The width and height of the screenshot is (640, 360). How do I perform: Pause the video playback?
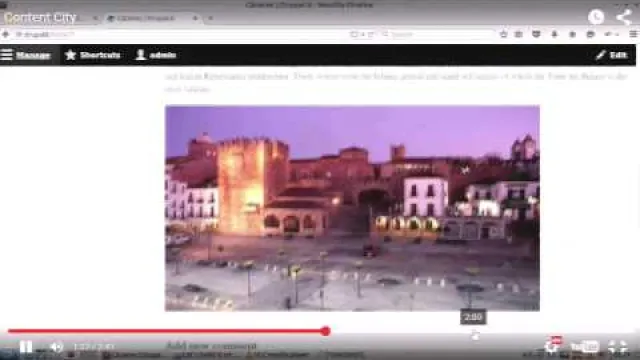point(26,347)
